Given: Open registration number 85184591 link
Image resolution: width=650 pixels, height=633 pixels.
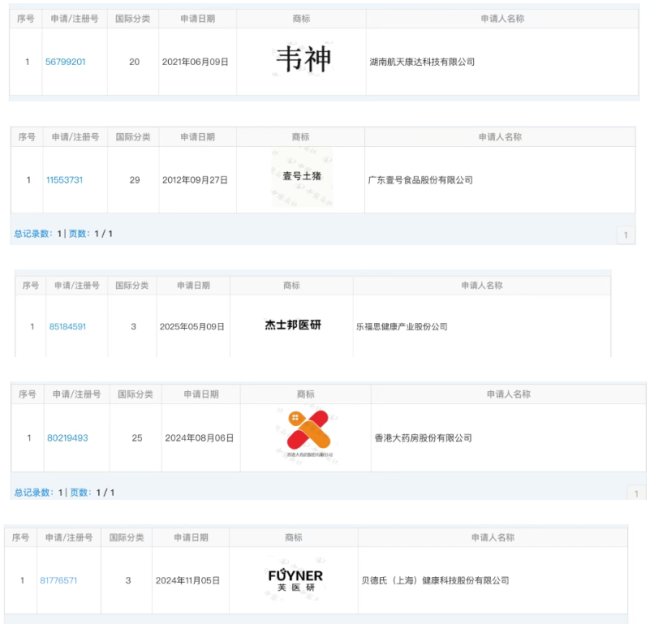Looking at the screenshot, I should 68,327.
